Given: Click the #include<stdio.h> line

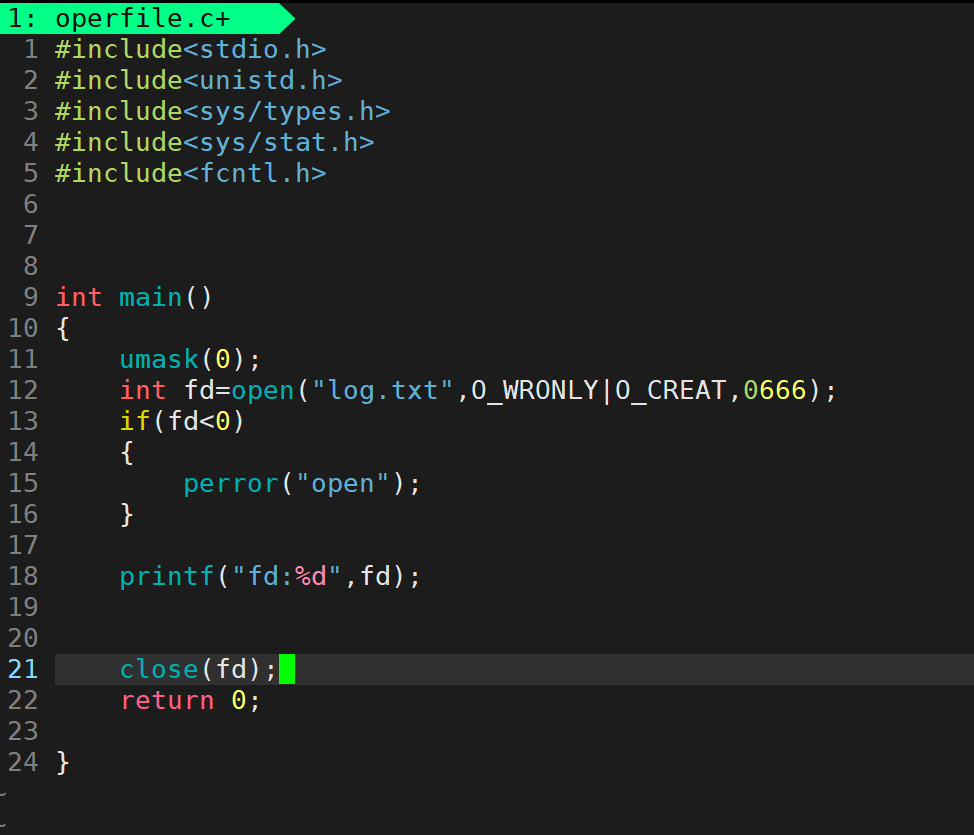Looking at the screenshot, I should [x=191, y=49].
